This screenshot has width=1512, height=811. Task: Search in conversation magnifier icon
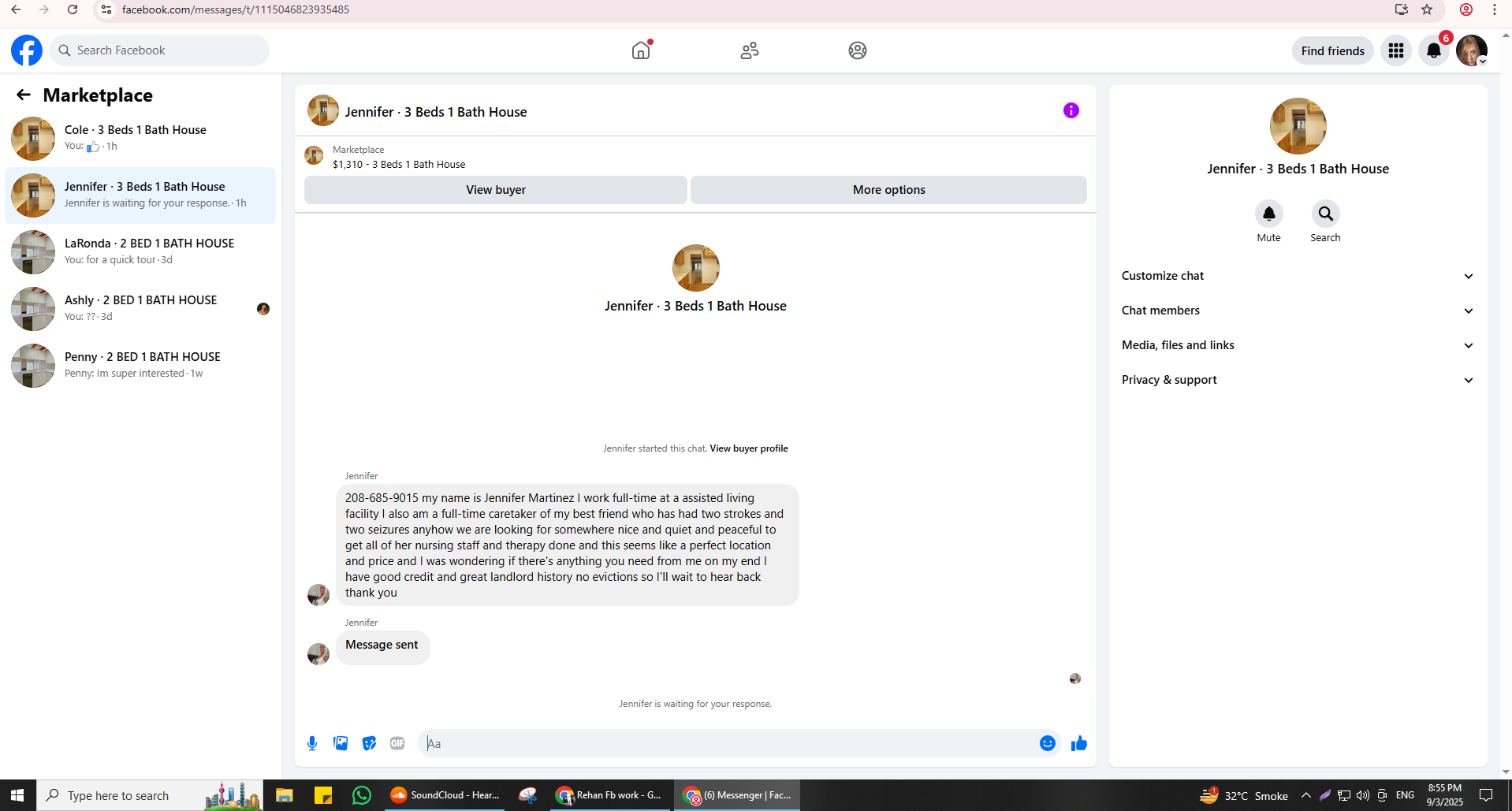1326,214
